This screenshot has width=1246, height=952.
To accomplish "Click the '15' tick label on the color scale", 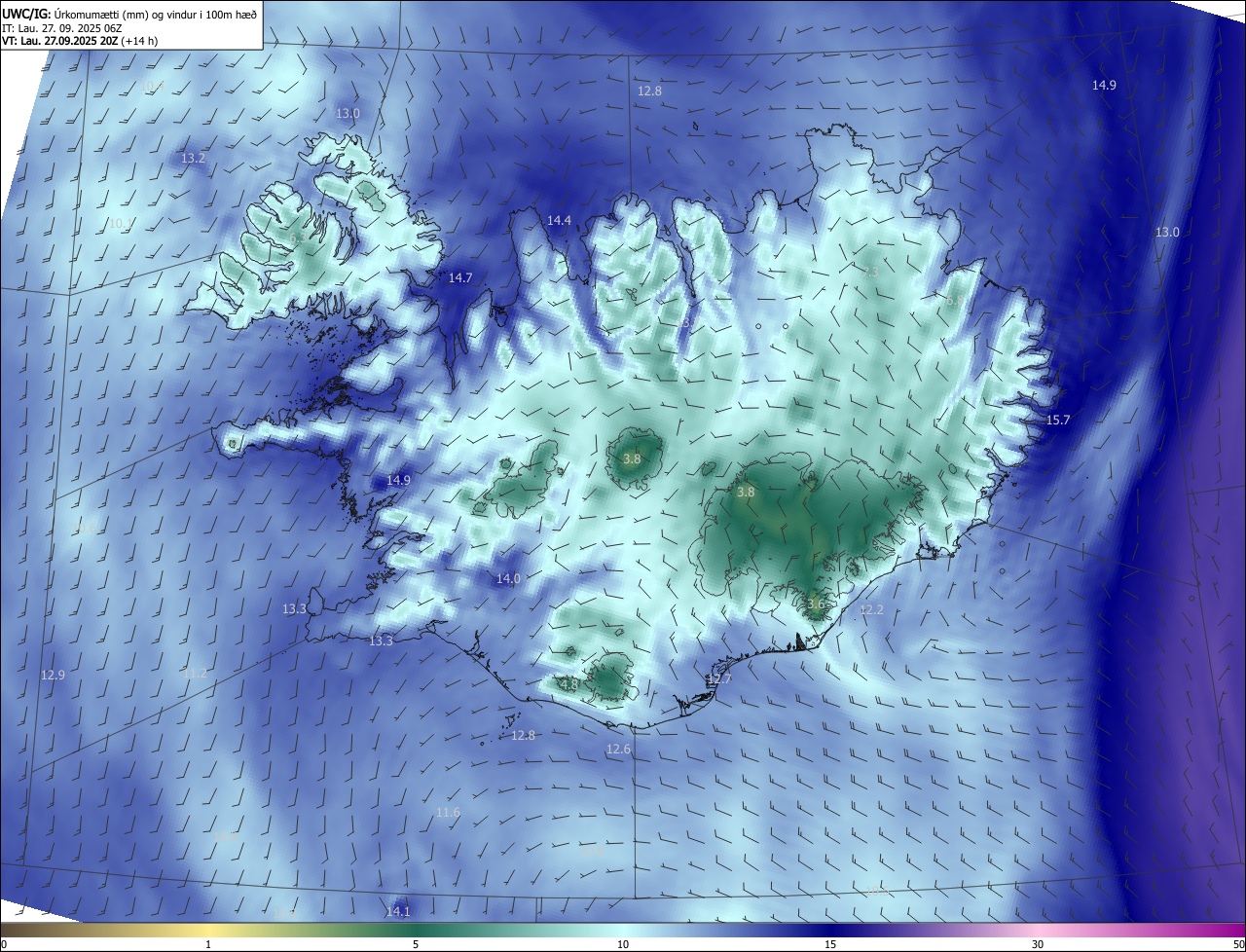I will (x=830, y=944).
